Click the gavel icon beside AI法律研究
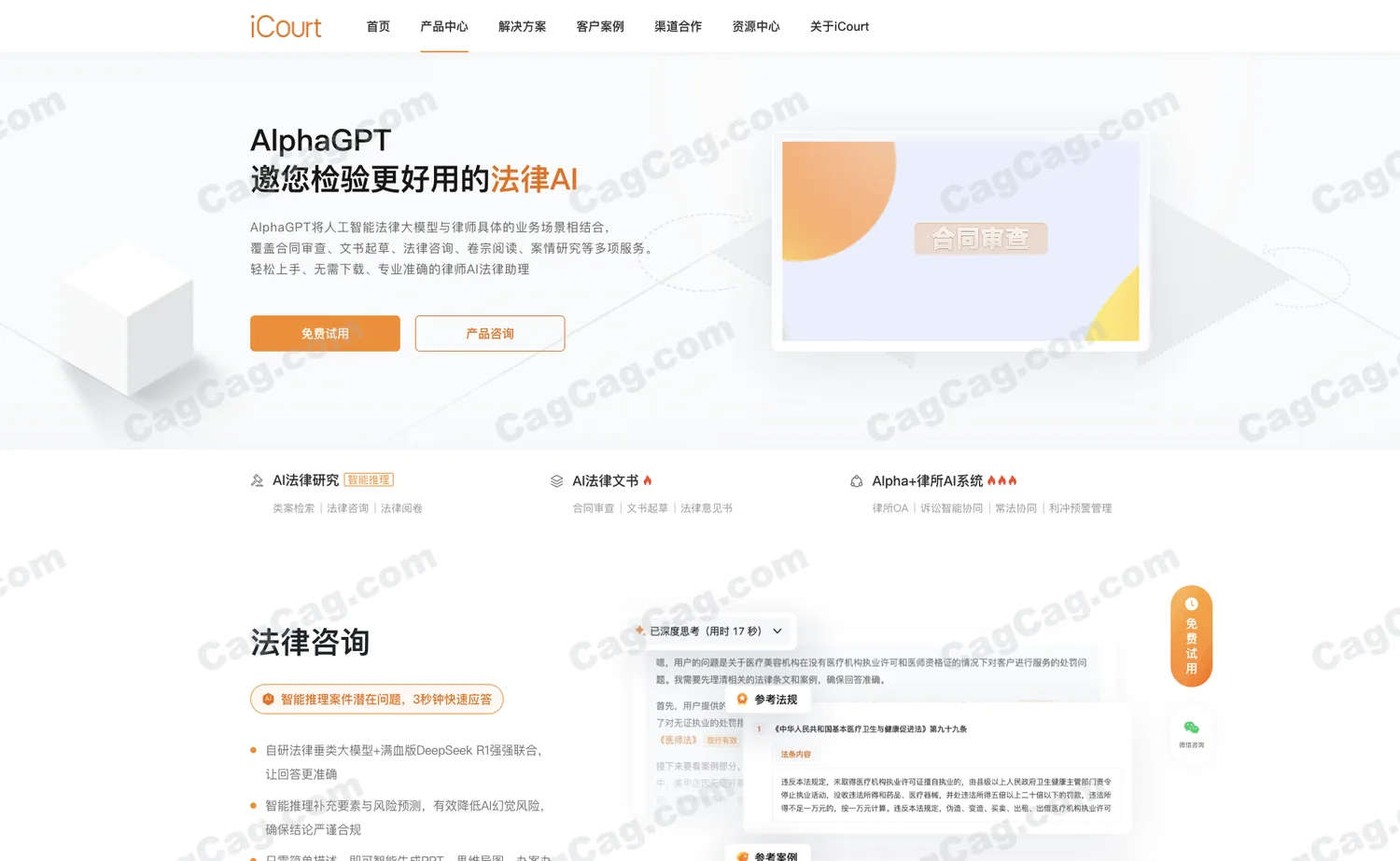This screenshot has height=861, width=1400. tap(257, 480)
